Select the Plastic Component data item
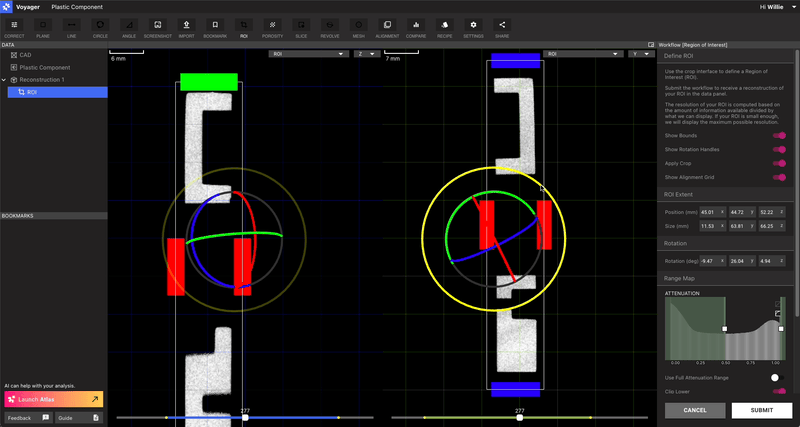The width and height of the screenshot is (800, 427). click(45, 67)
